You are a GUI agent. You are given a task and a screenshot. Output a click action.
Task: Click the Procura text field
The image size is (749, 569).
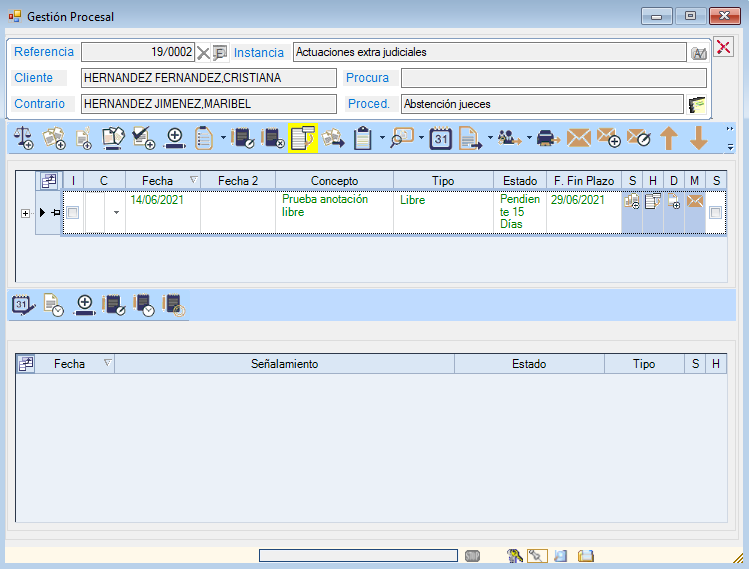coord(553,78)
